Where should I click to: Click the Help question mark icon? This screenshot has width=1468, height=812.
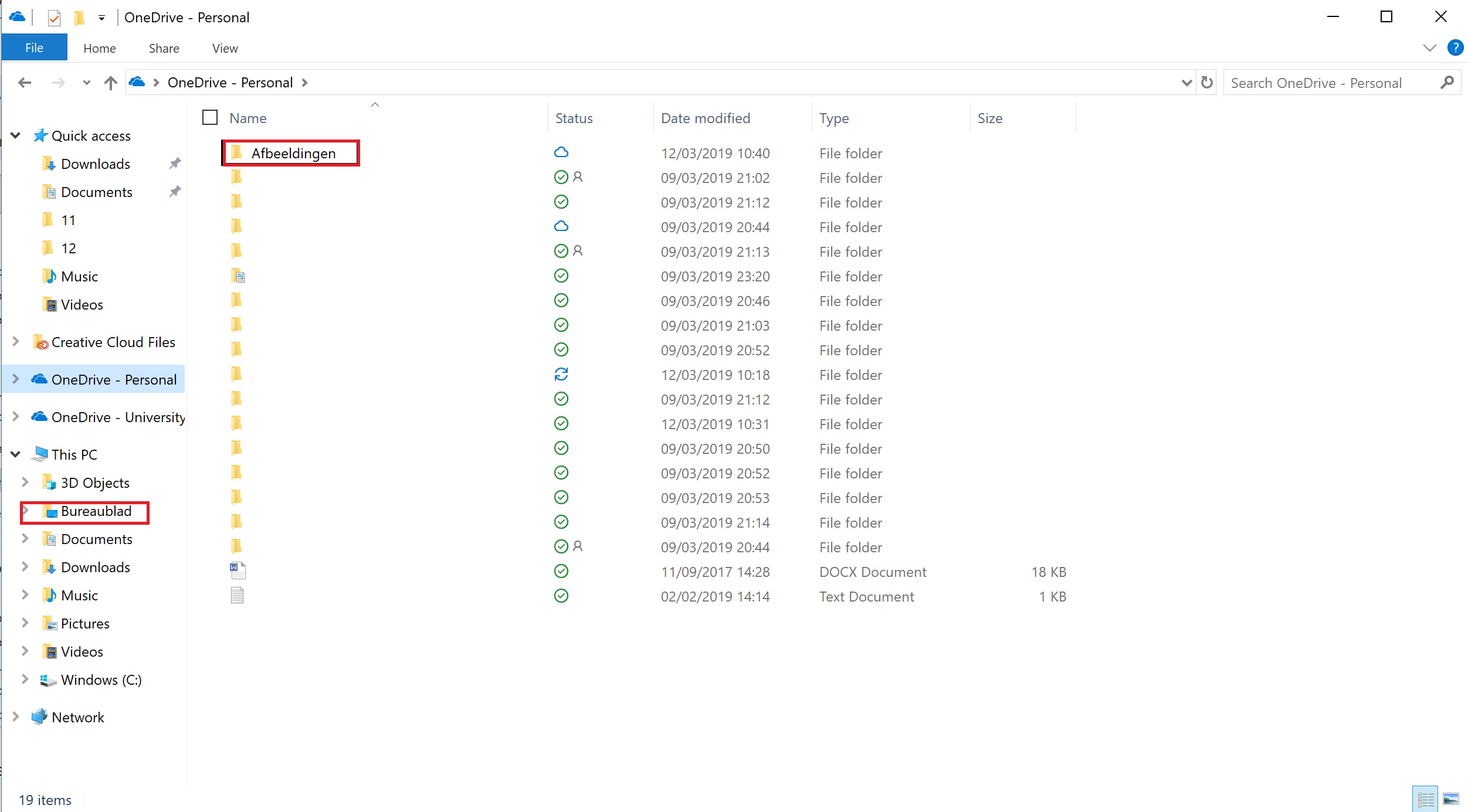coord(1455,47)
